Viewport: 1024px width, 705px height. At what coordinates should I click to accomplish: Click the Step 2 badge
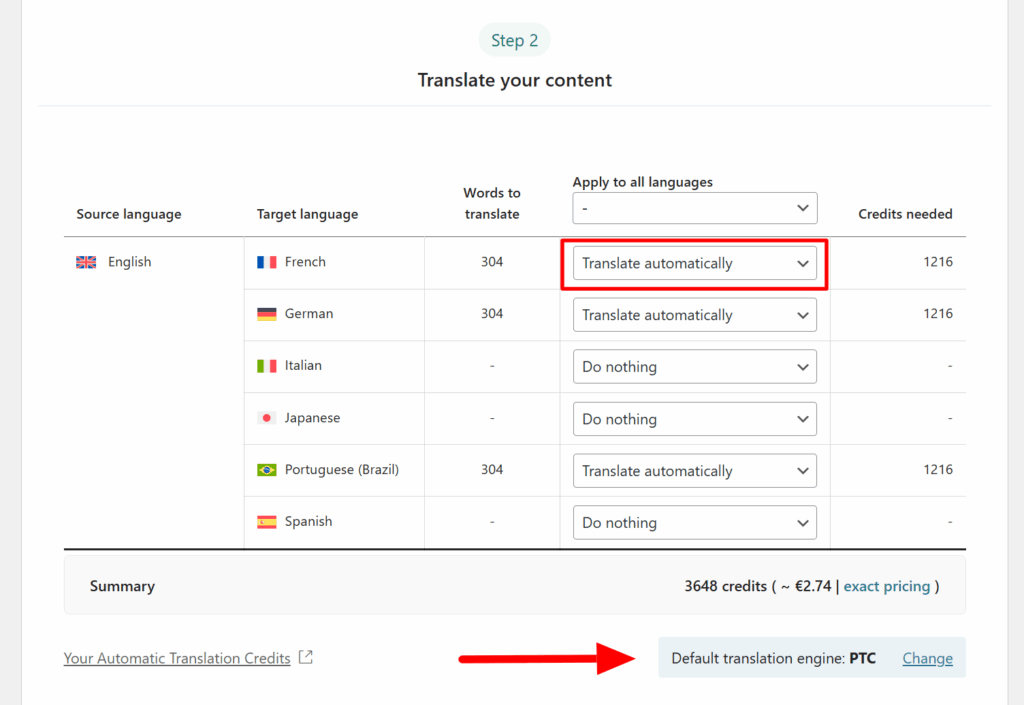(x=514, y=40)
